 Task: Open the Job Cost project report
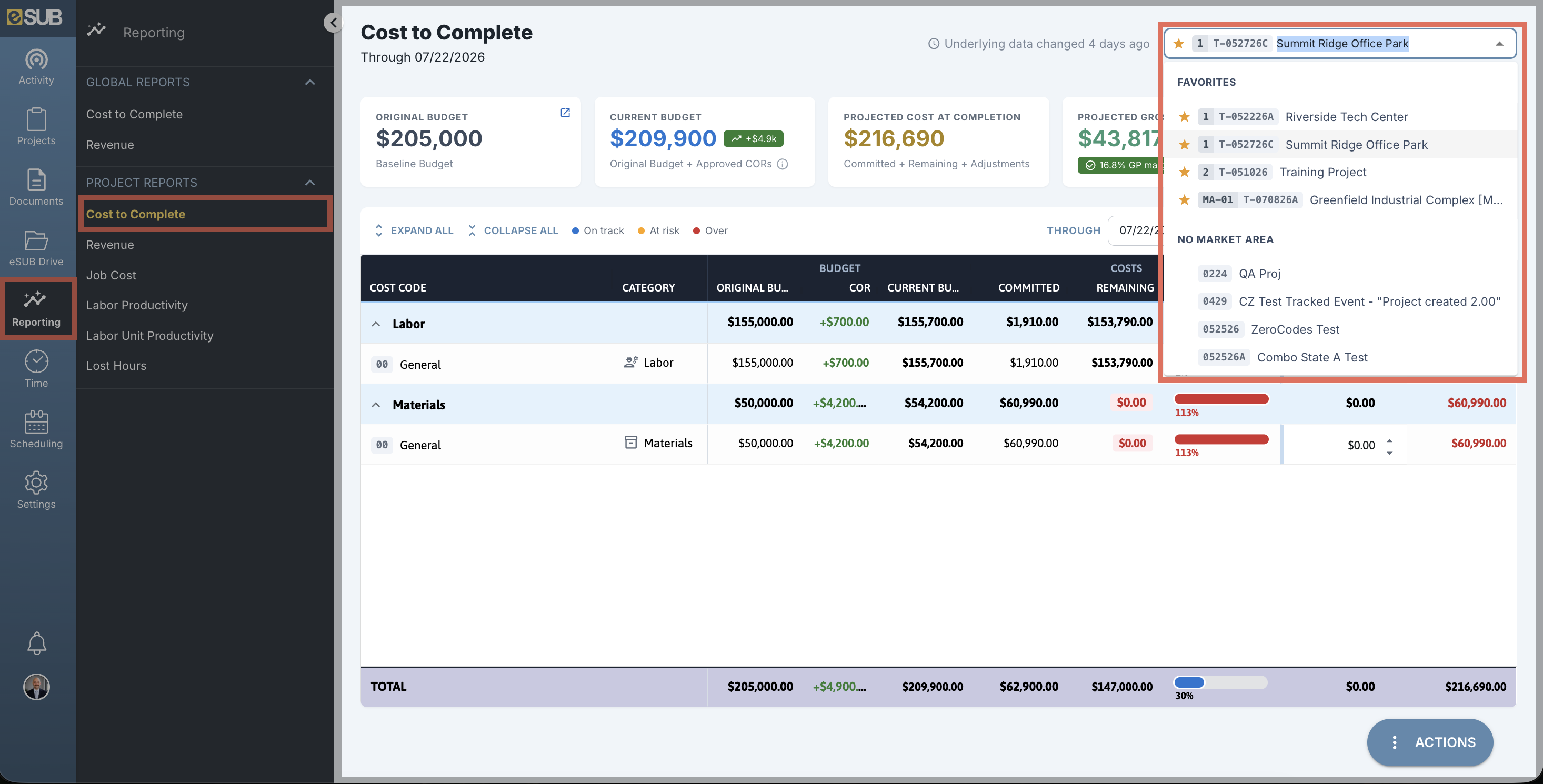111,275
